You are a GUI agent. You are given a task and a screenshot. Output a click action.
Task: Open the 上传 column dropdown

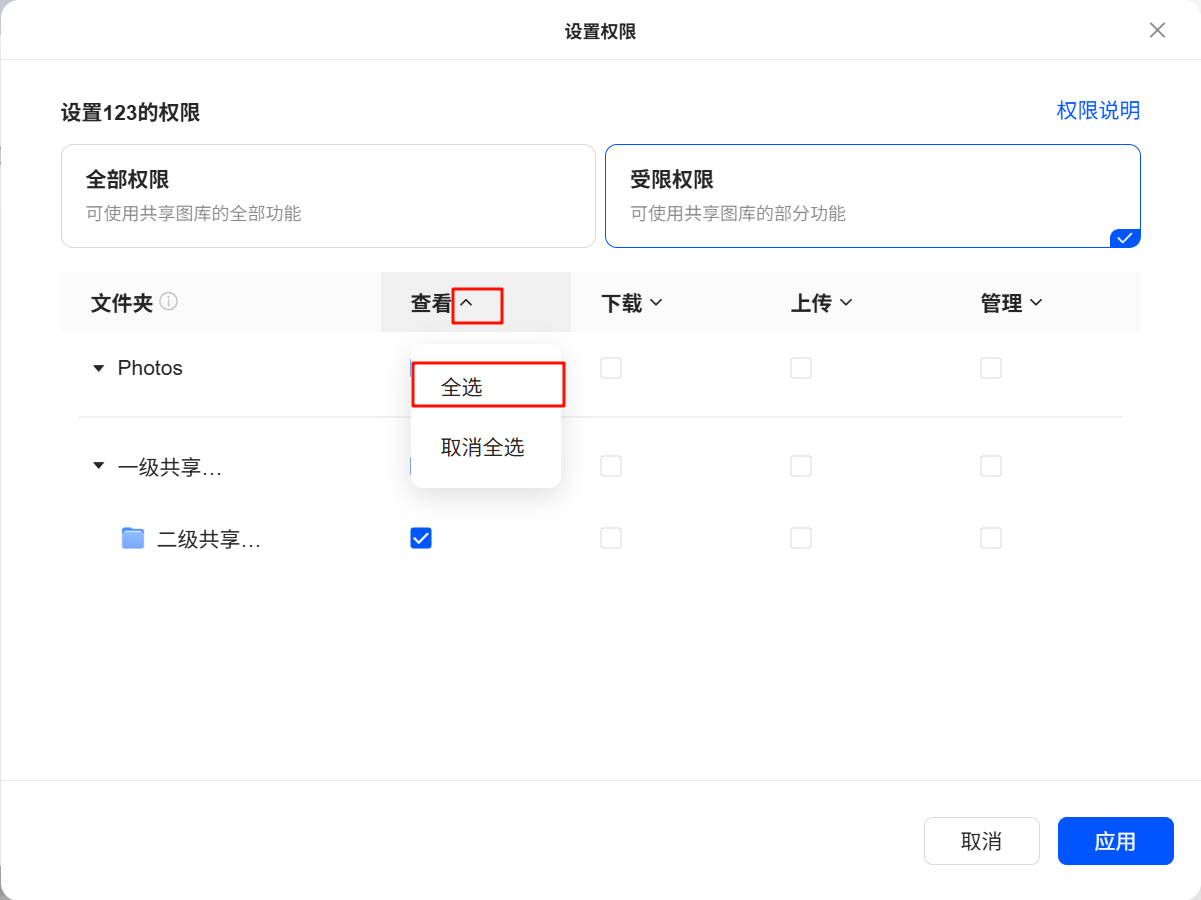[848, 302]
